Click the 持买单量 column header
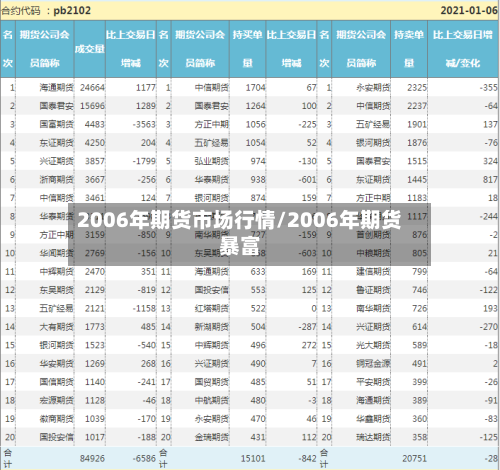 (x=247, y=49)
